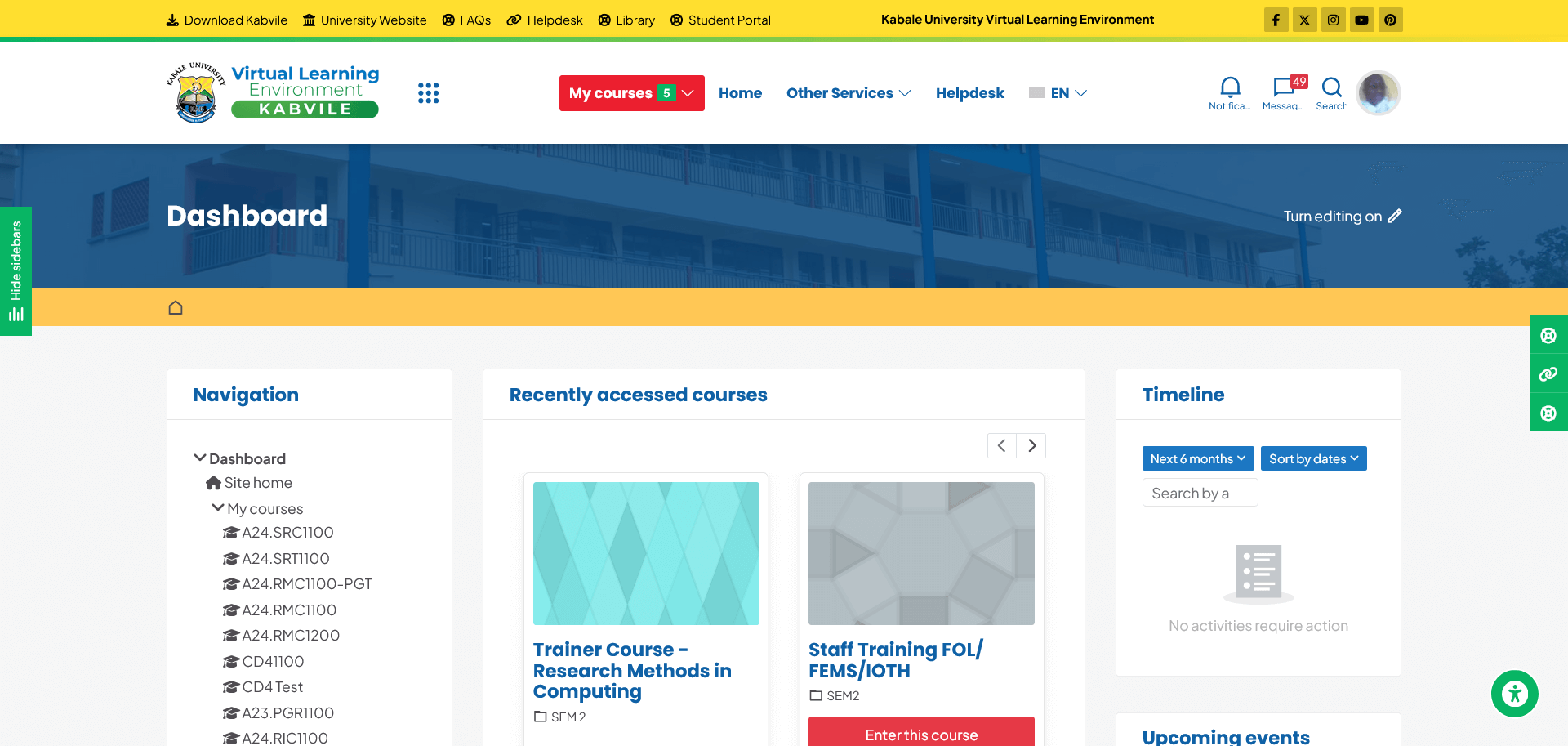Open the apps grid beside the Kabale logo

tap(428, 92)
